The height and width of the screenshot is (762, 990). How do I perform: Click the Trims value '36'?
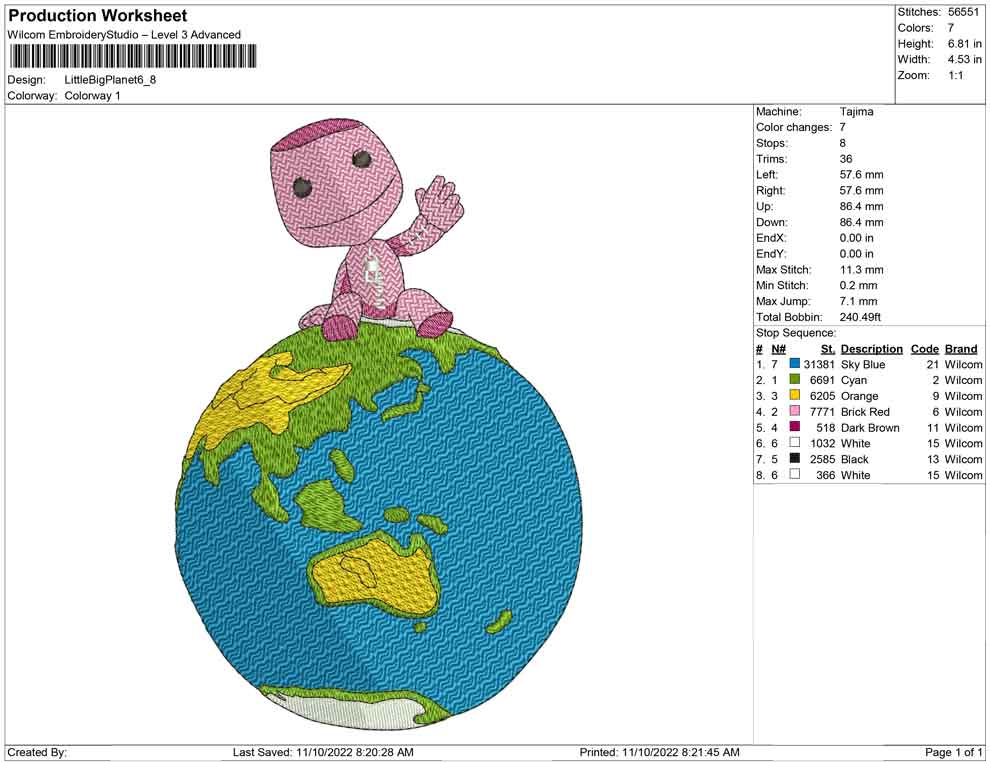click(x=845, y=159)
